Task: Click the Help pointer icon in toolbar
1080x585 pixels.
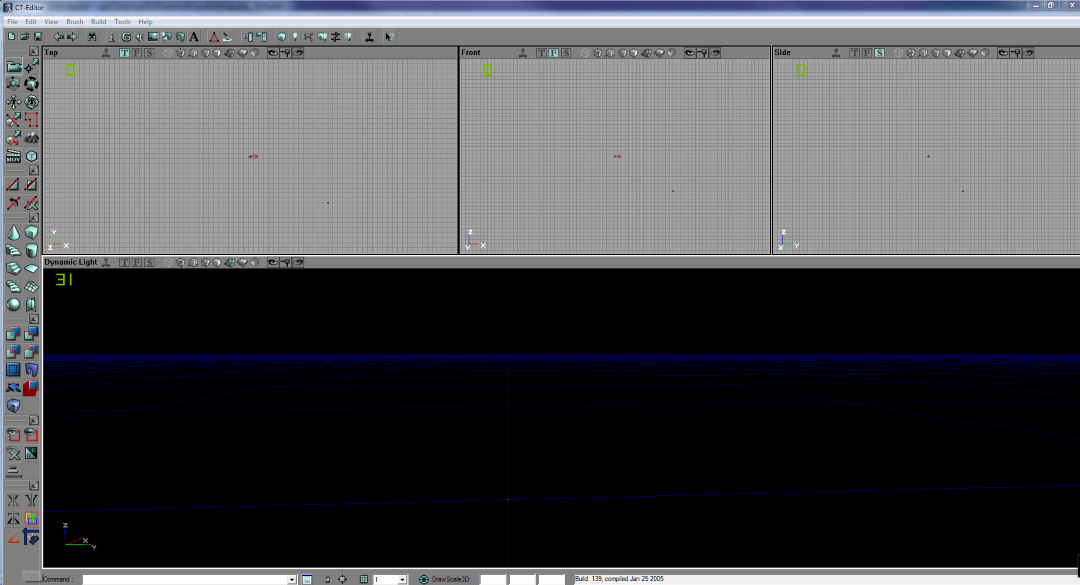Action: pos(389,37)
